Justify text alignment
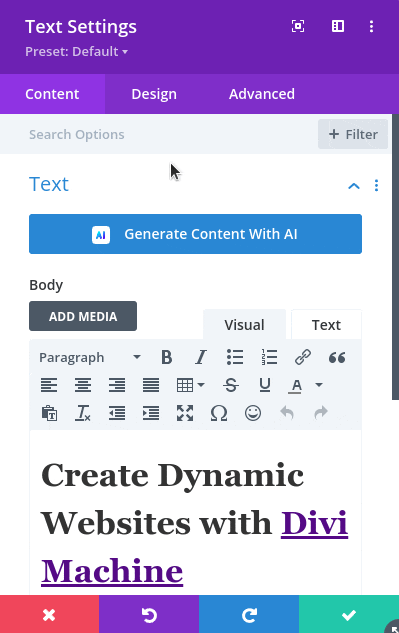This screenshot has width=399, height=633. click(151, 385)
